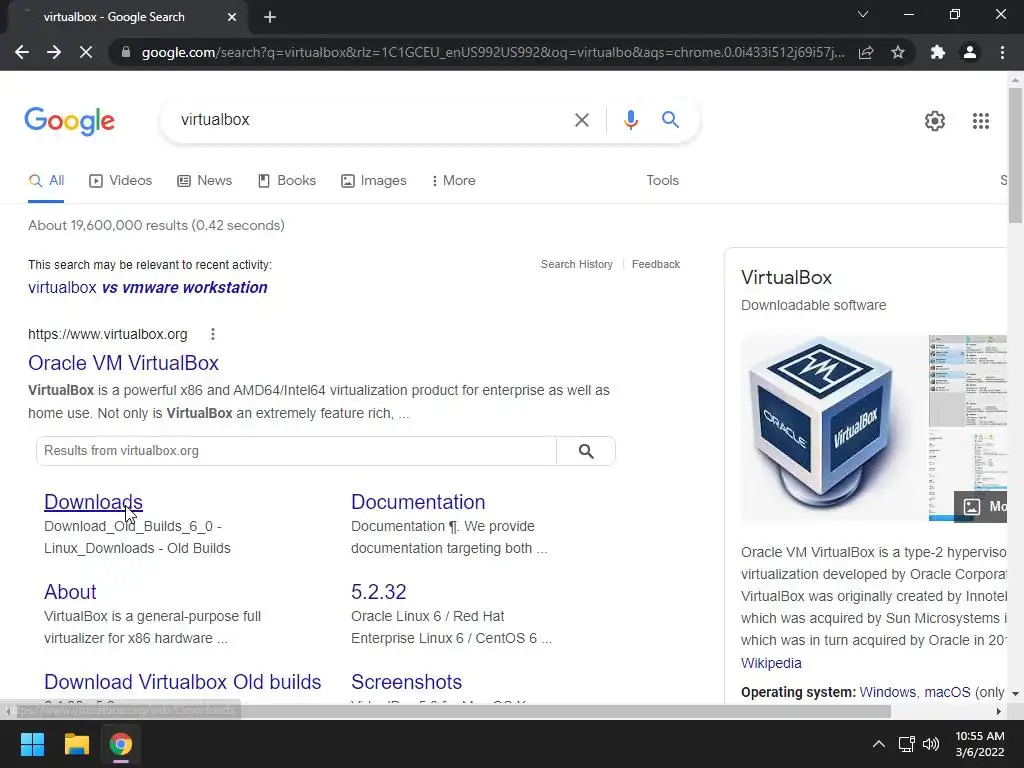Open the Search History link
Image resolution: width=1024 pixels, height=768 pixels.
point(577,264)
